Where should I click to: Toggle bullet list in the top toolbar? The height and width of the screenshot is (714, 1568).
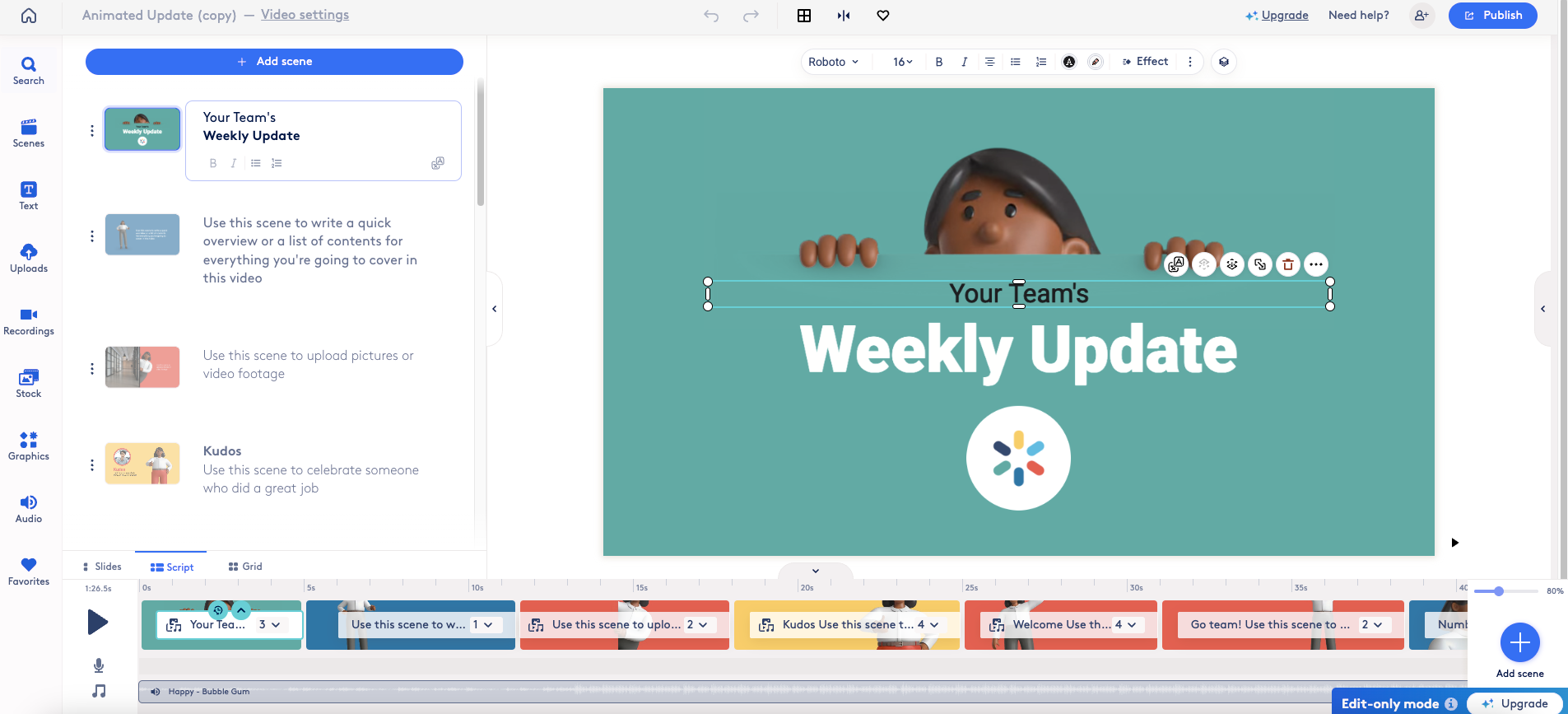click(x=1016, y=62)
